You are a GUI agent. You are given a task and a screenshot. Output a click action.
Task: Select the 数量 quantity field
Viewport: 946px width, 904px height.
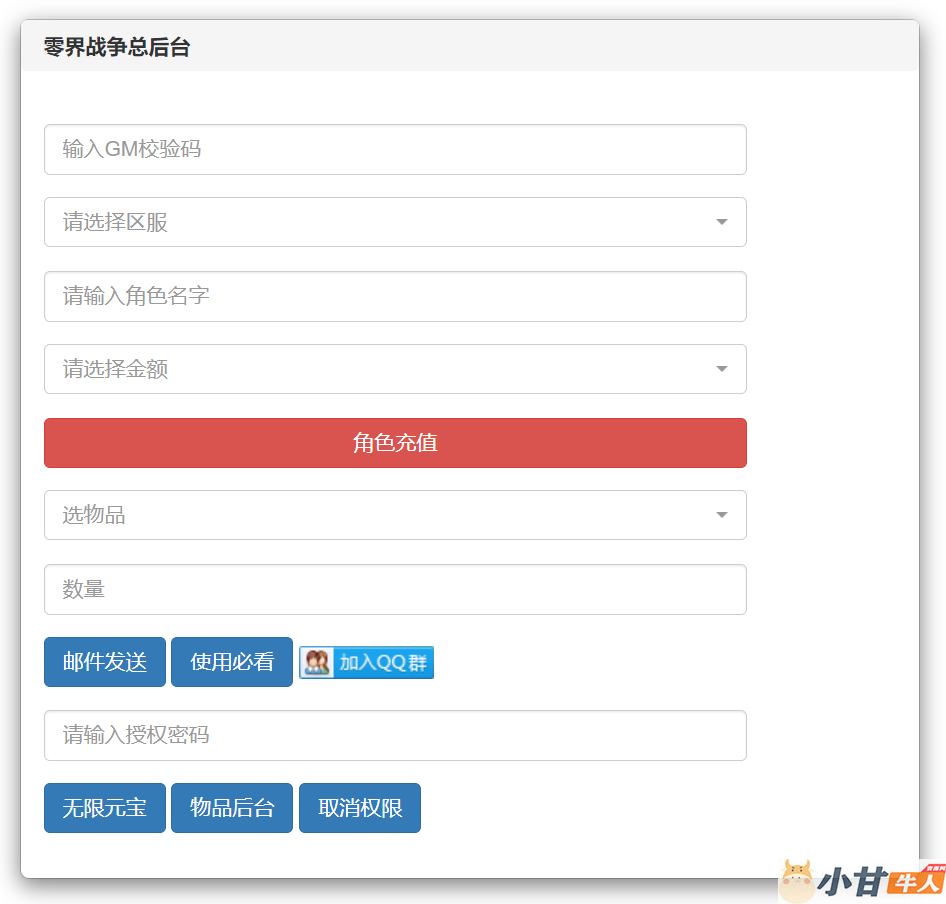[395, 589]
